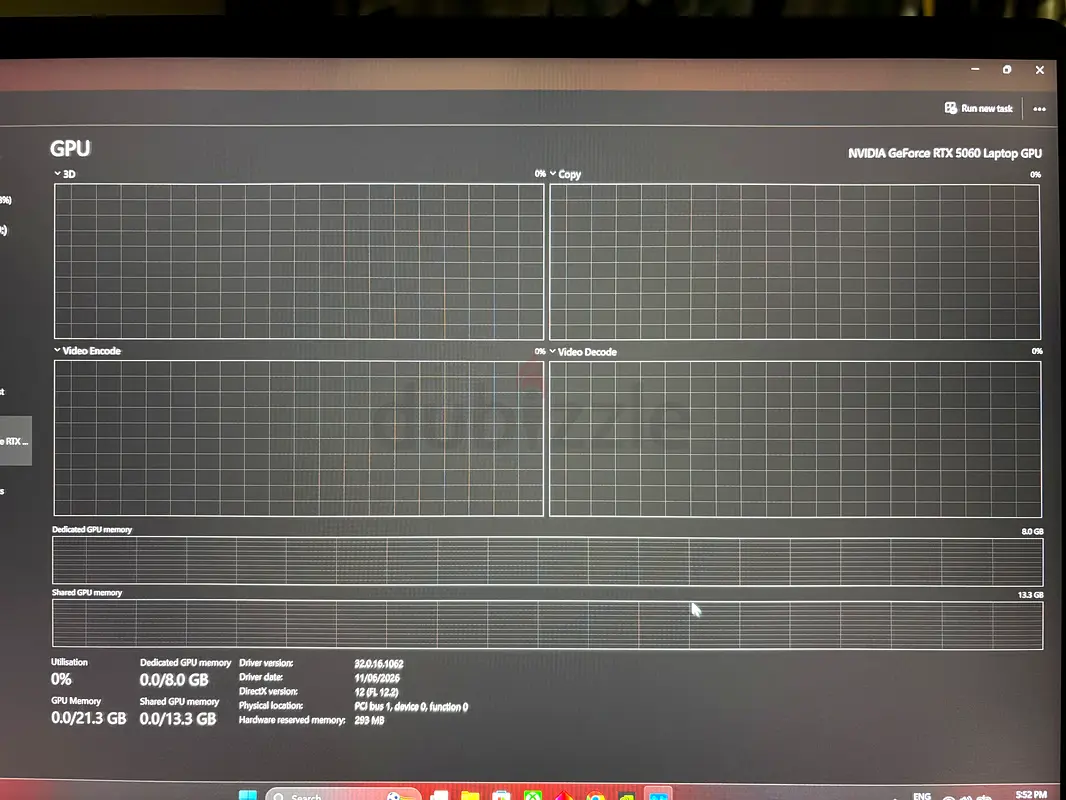Maximize or restore the Task Manager window

1007,69
